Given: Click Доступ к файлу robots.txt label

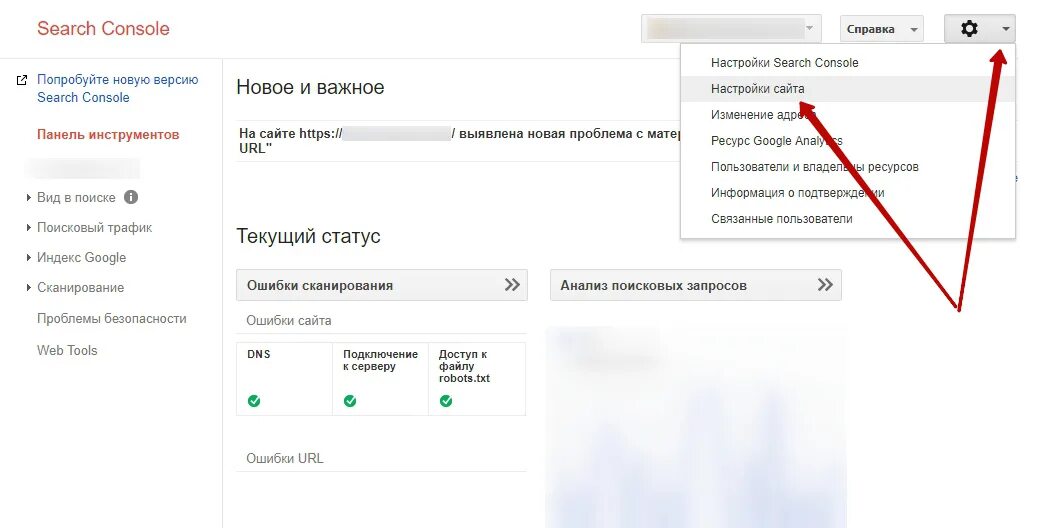Looking at the screenshot, I should point(464,366).
